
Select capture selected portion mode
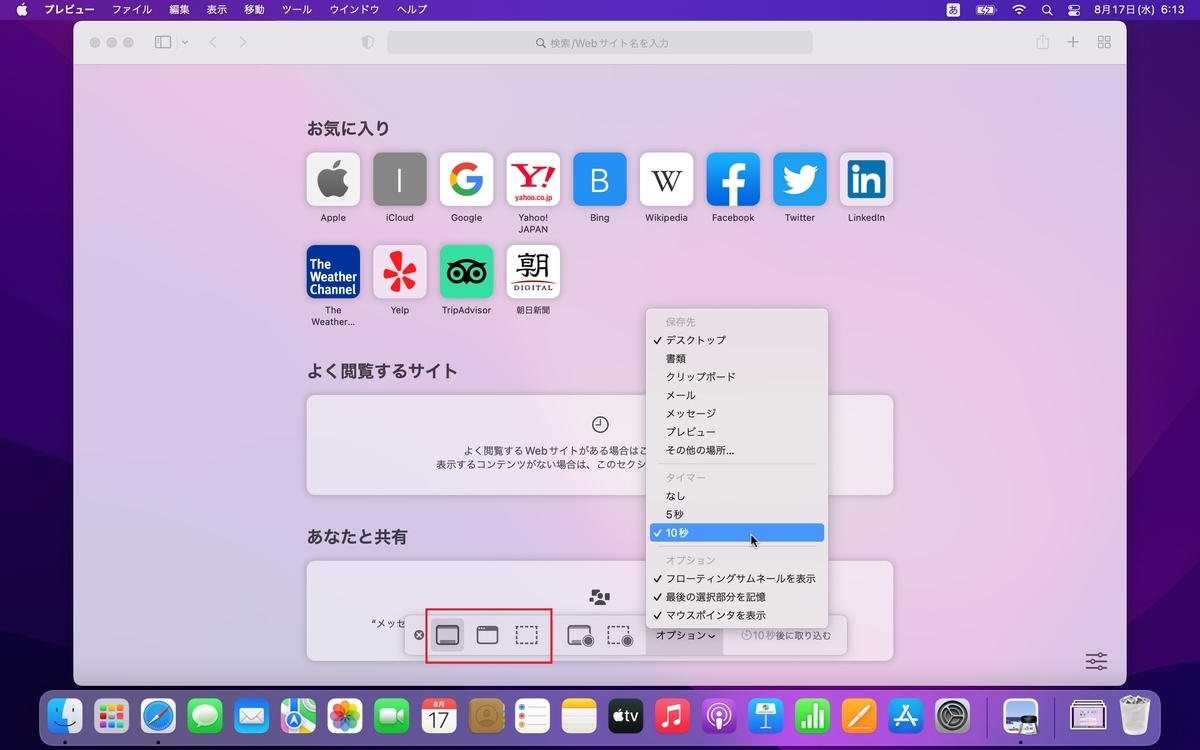pyautogui.click(x=527, y=635)
